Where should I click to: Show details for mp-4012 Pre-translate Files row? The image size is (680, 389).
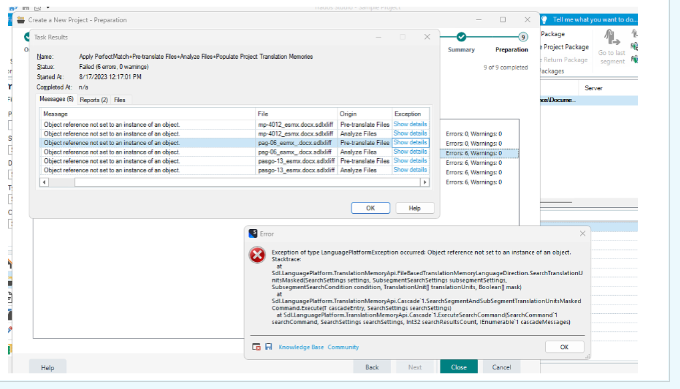pyautogui.click(x=410, y=124)
